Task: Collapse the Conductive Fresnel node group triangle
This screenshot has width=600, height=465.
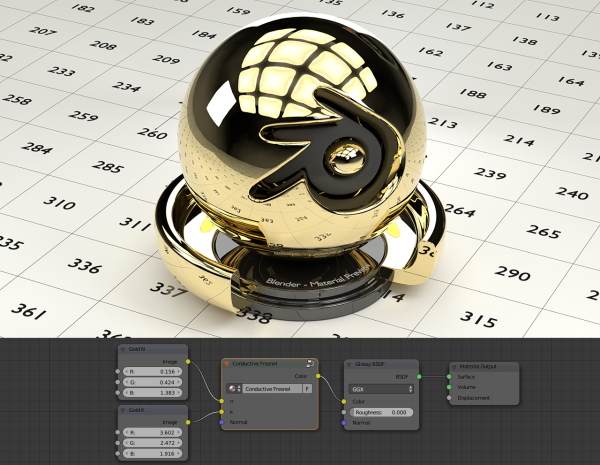Action: click(227, 364)
